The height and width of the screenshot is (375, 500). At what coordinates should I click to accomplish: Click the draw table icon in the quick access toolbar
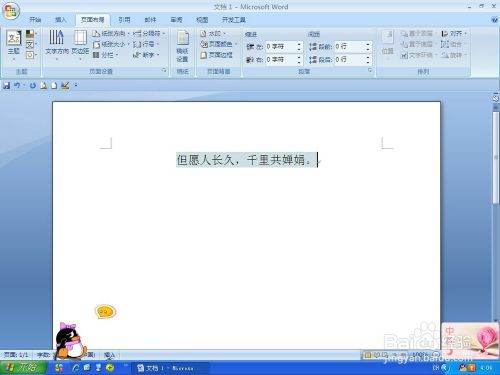65,86
